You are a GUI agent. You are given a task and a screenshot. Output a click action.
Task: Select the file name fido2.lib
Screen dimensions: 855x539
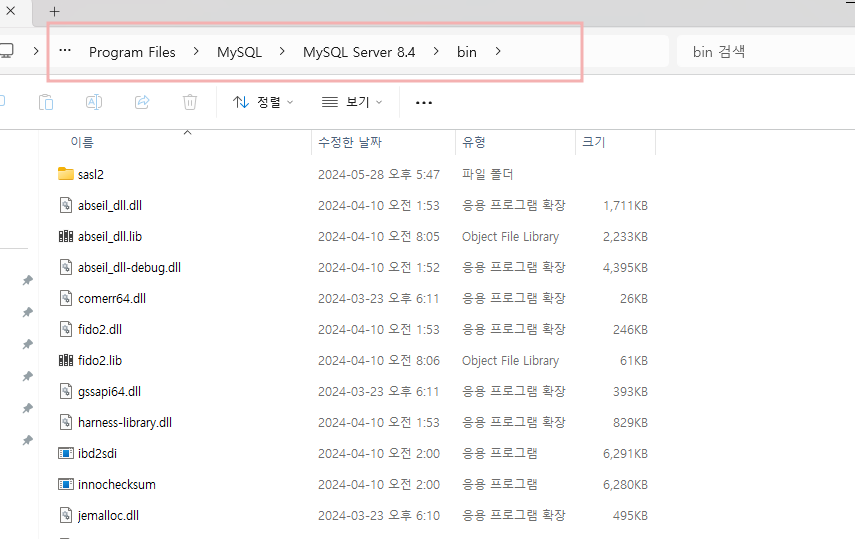click(x=100, y=360)
